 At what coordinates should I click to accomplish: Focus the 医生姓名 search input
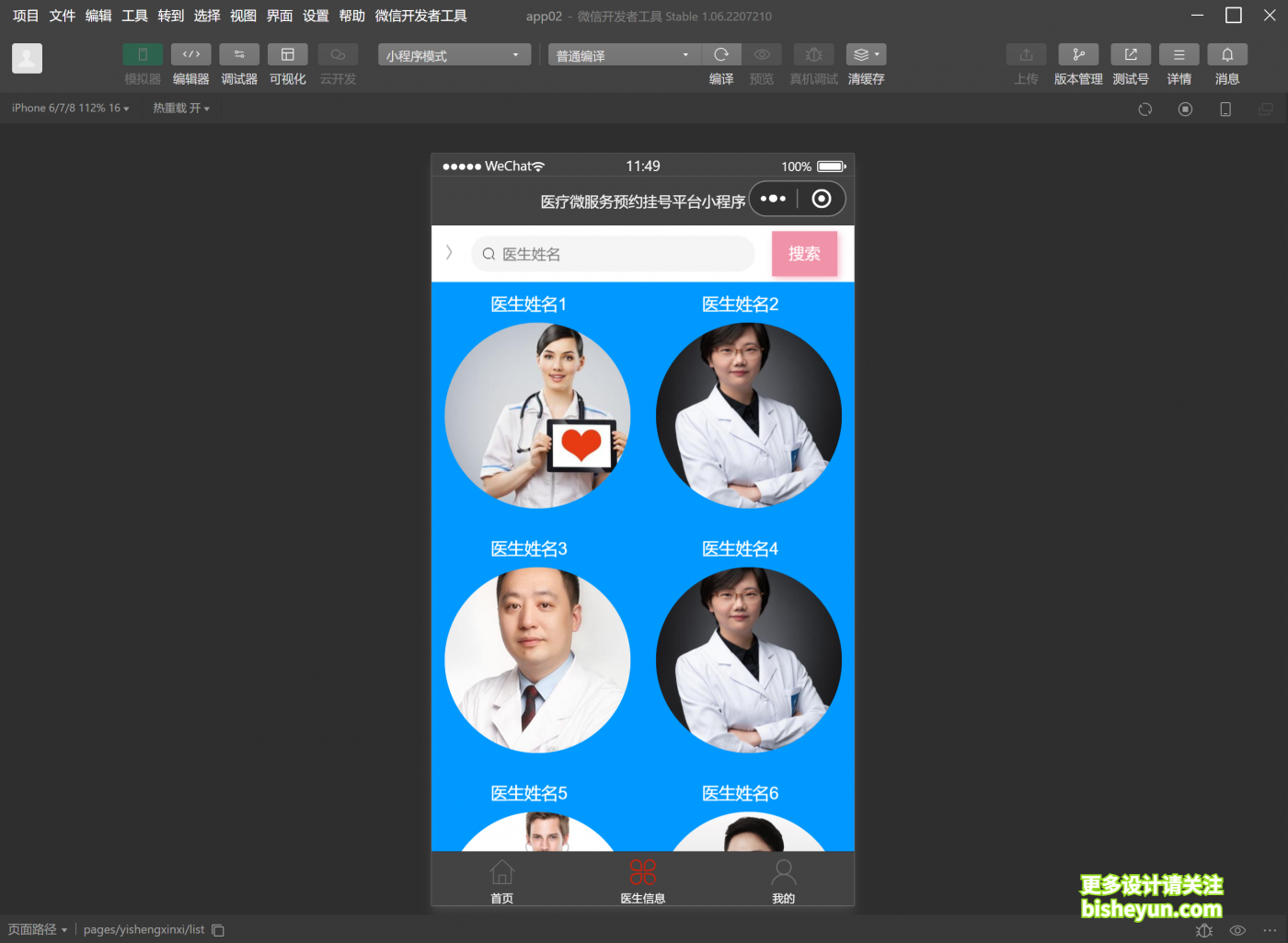pyautogui.click(x=613, y=254)
